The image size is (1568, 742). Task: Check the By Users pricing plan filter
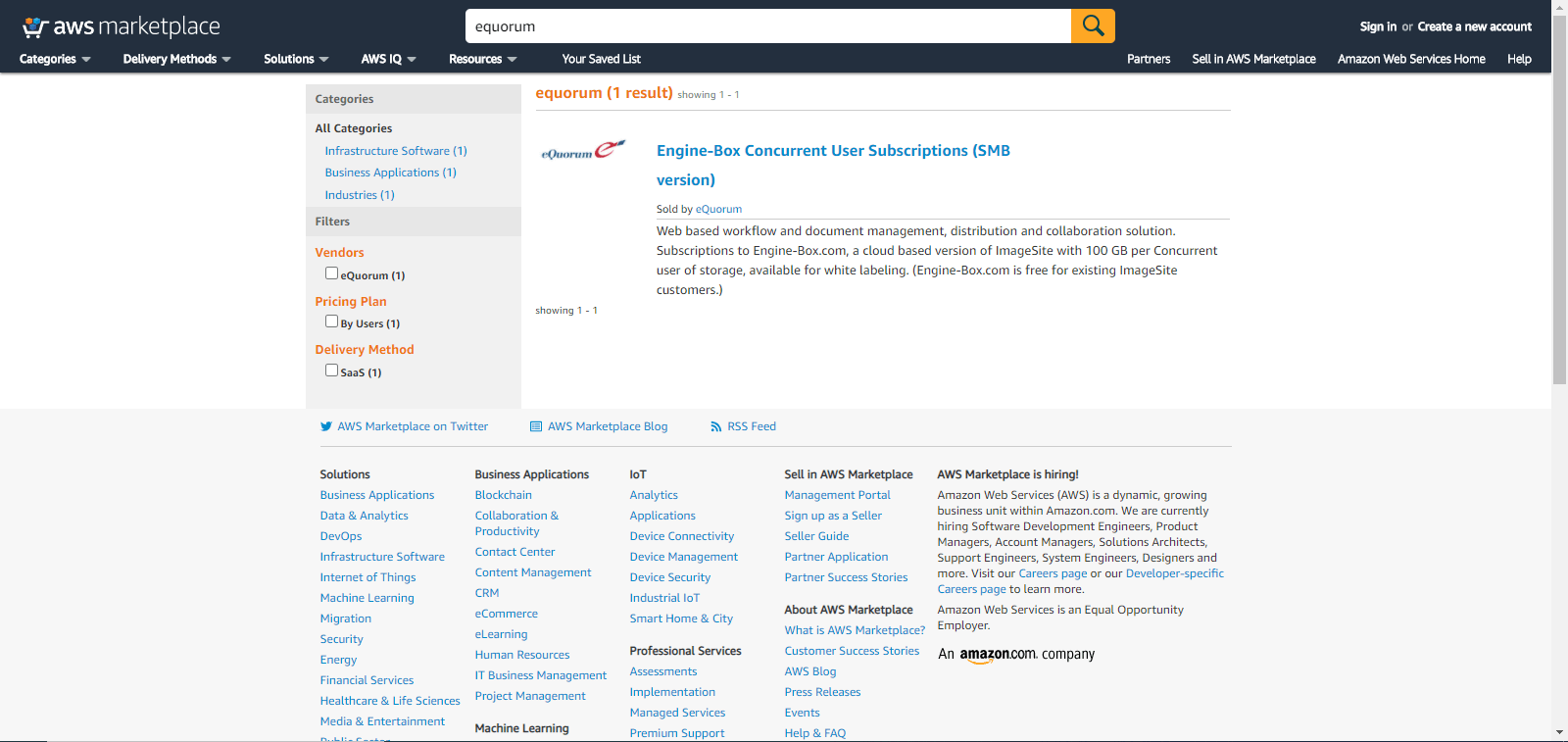click(331, 322)
